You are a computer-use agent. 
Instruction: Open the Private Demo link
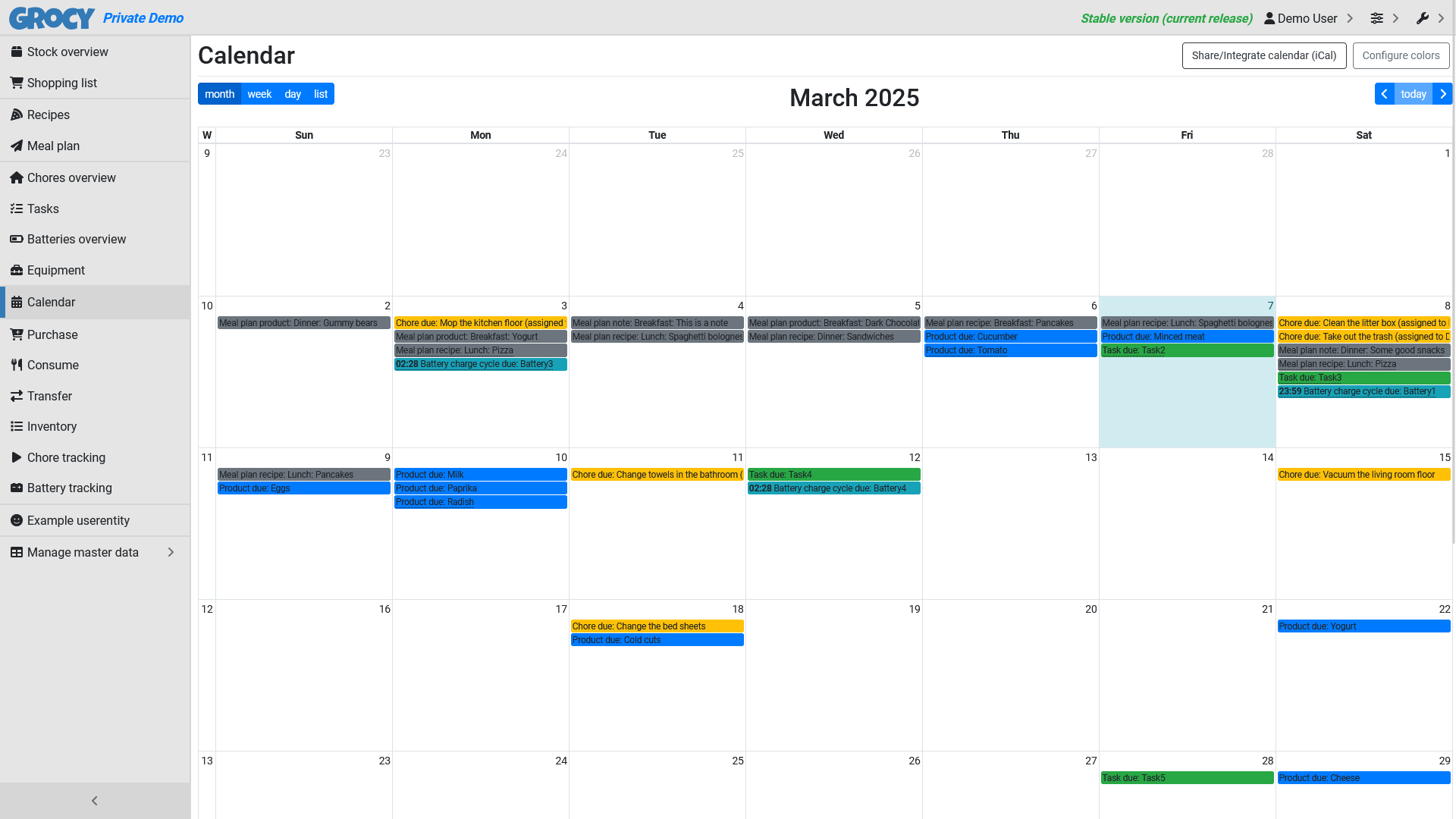143,18
